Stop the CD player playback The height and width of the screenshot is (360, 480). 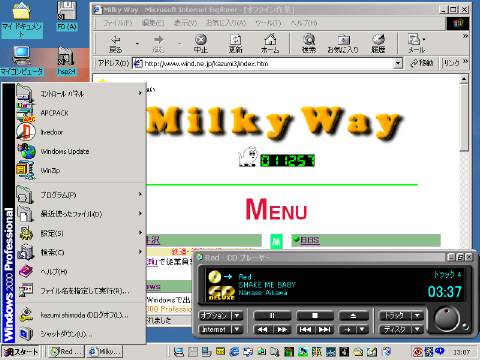(315, 315)
